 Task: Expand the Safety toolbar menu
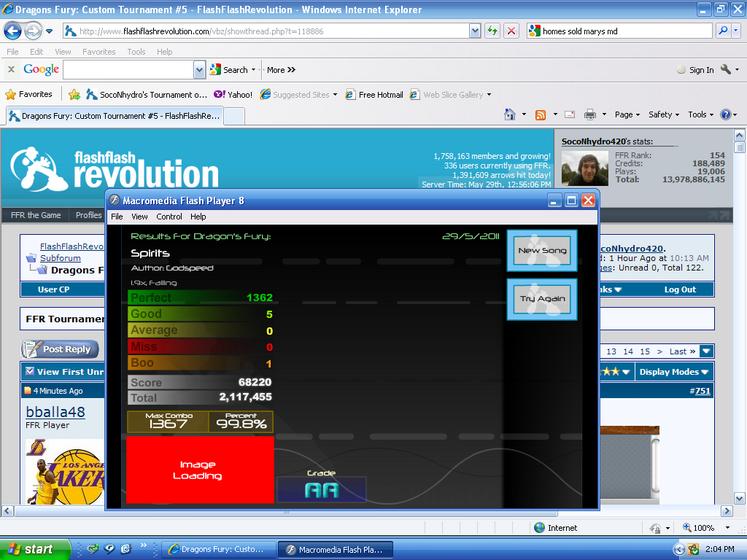(x=663, y=114)
